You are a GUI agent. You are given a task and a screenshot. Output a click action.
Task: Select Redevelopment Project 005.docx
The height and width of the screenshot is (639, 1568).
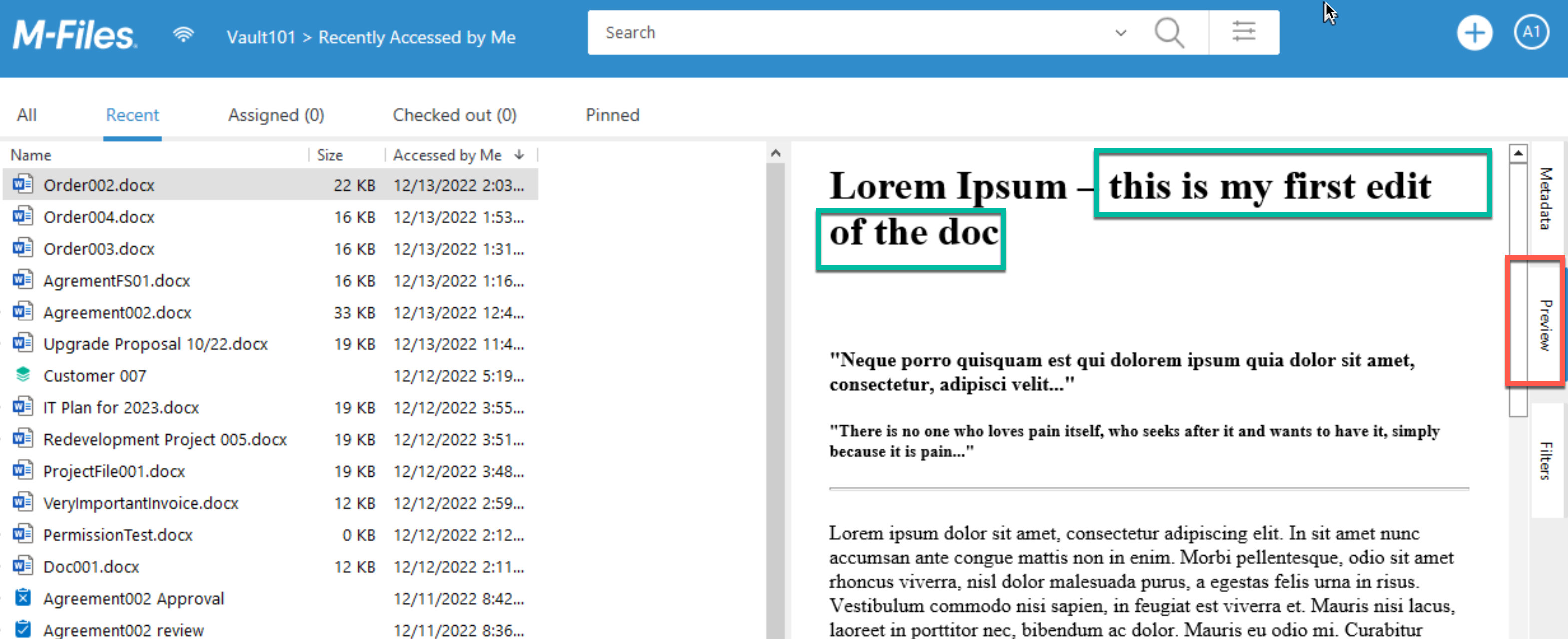[x=165, y=439]
